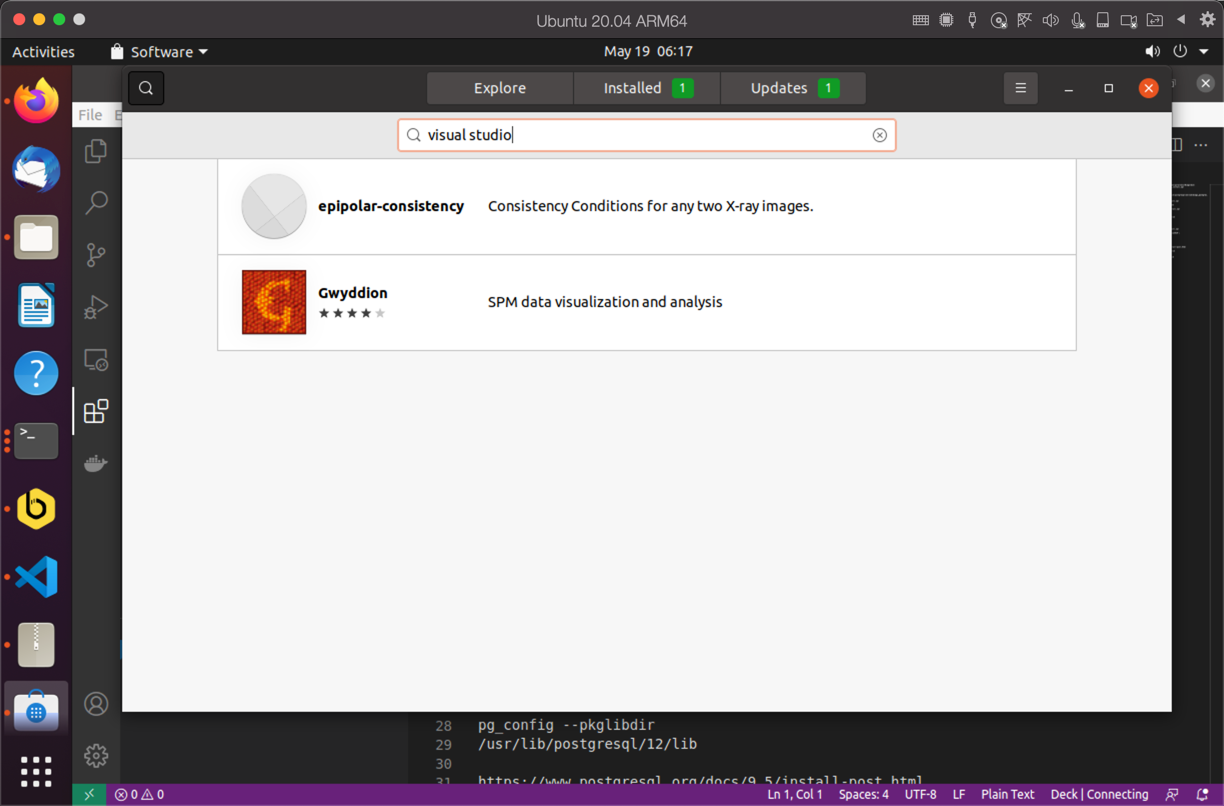The height and width of the screenshot is (806, 1224).
Task: Toggle the search button in Software header
Action: click(x=146, y=88)
